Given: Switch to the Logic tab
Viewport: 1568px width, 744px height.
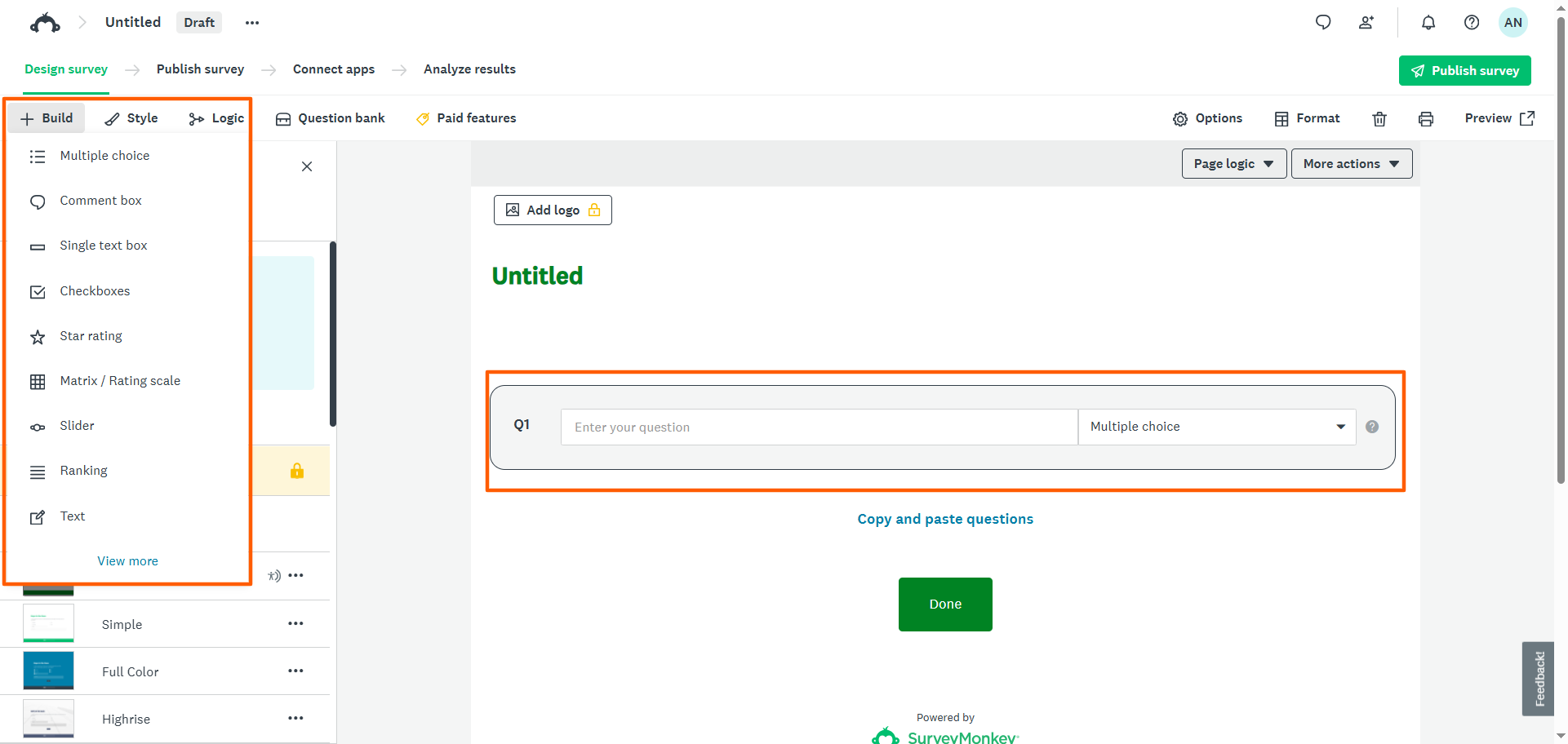Looking at the screenshot, I should coord(216,118).
